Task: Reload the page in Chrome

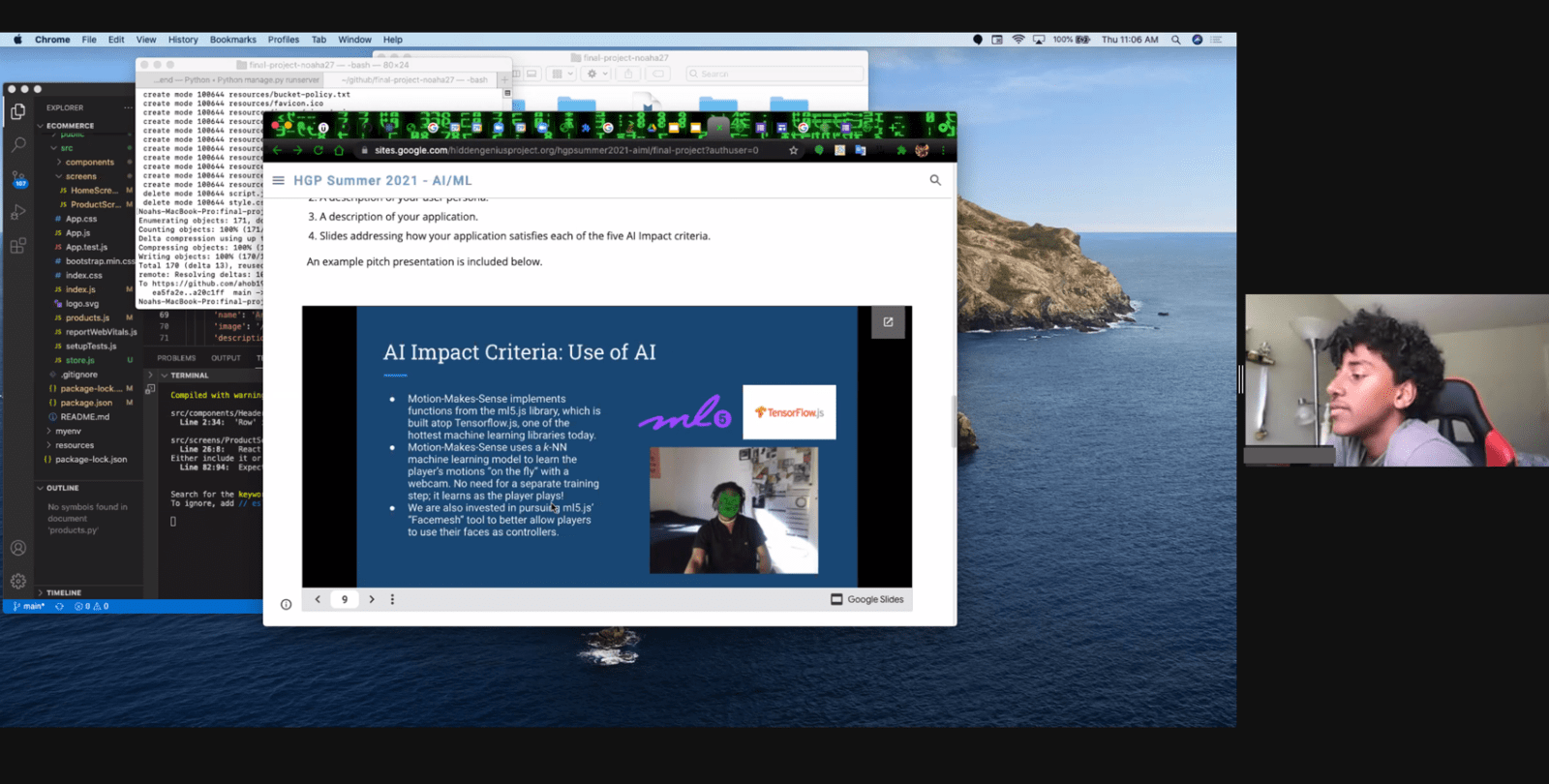Action: click(x=318, y=151)
